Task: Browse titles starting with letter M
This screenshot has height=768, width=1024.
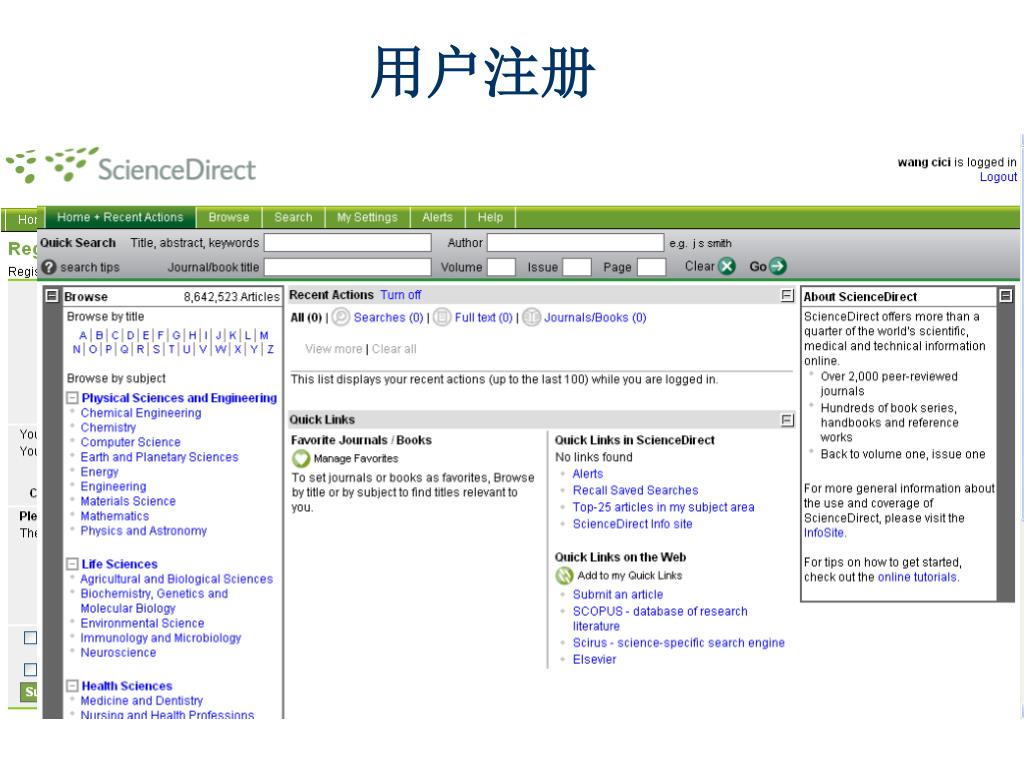Action: click(x=264, y=335)
